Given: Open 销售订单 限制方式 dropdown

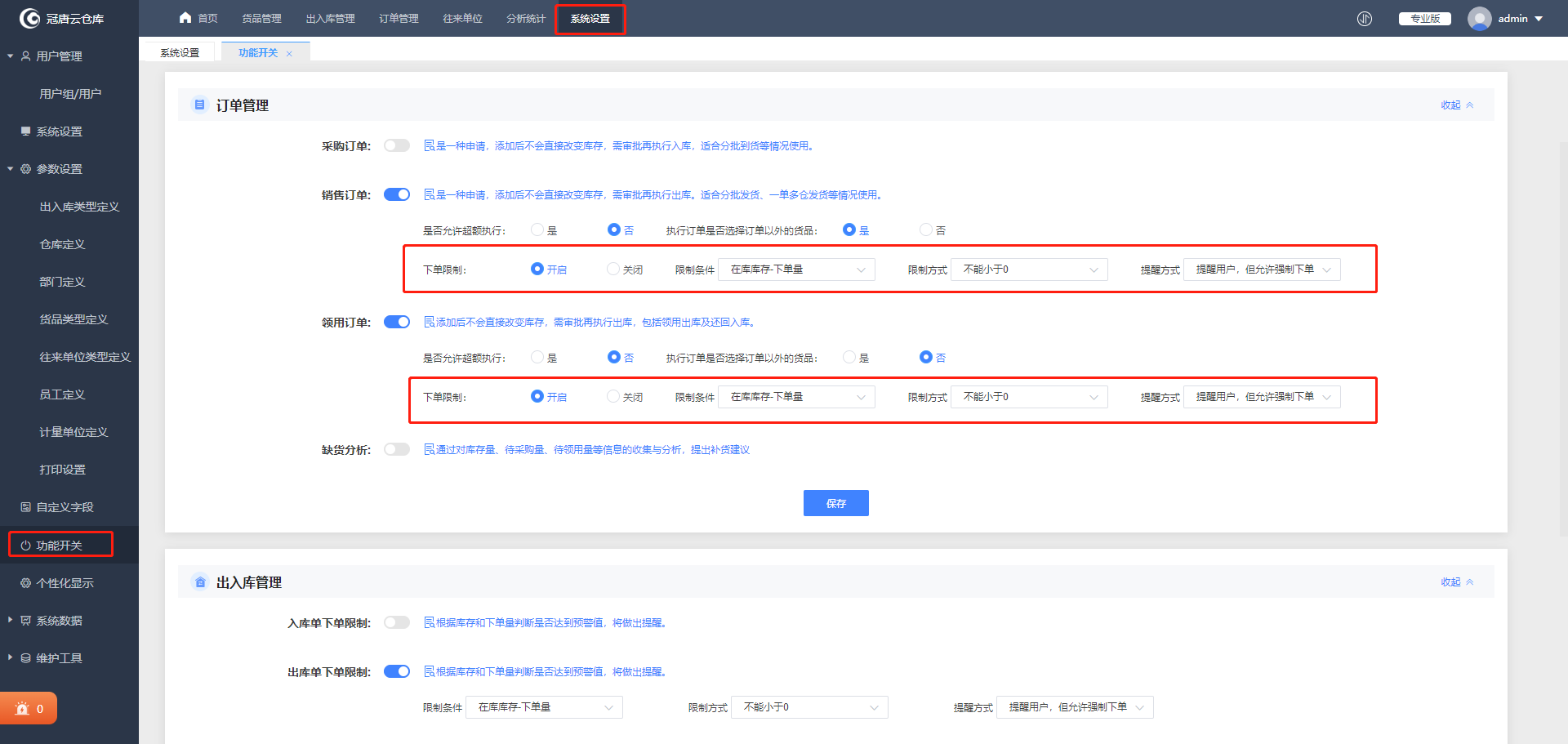Looking at the screenshot, I should [1029, 270].
